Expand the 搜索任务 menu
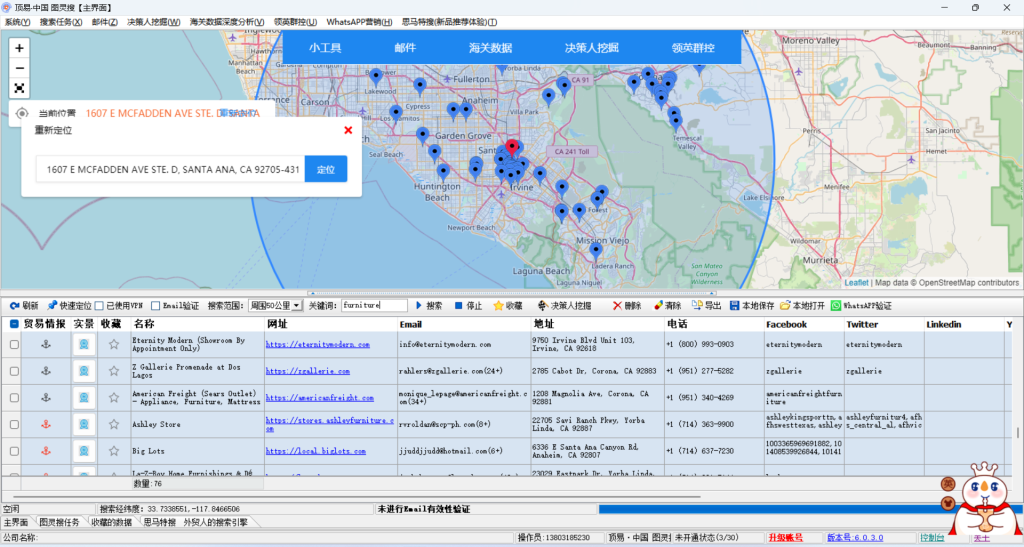 pyautogui.click(x=62, y=22)
